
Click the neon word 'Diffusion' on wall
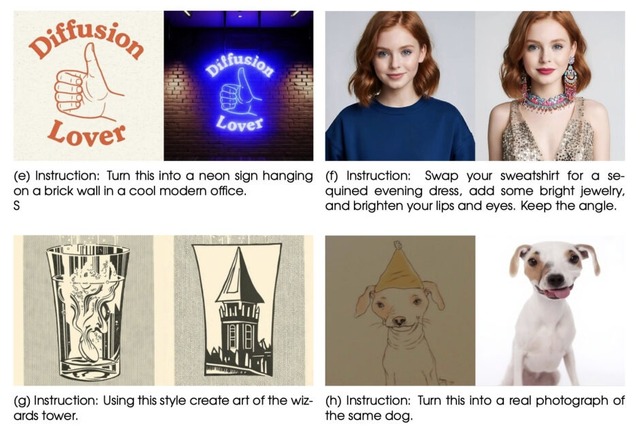pyautogui.click(x=239, y=66)
